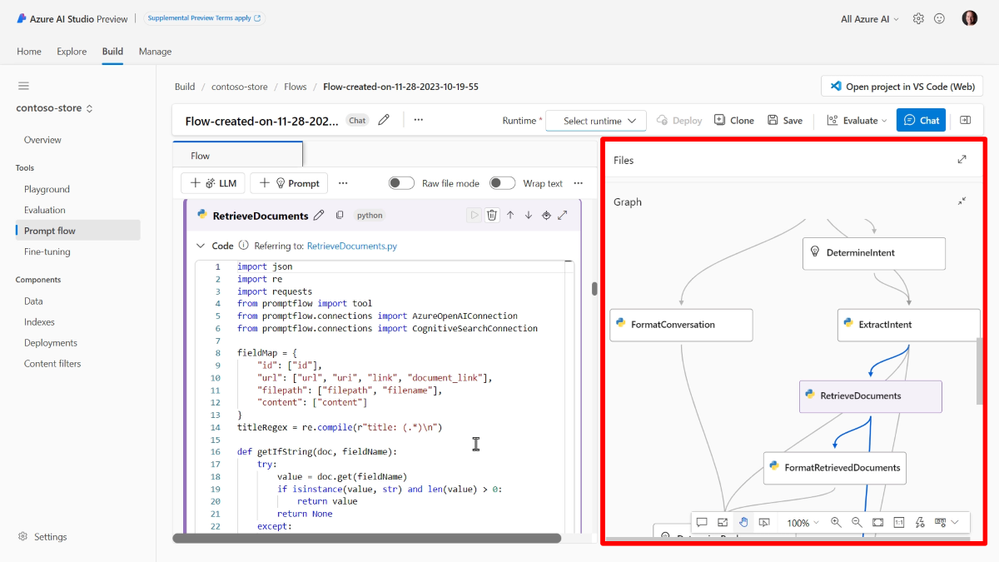The height and width of the screenshot is (562, 999).
Task: Move the RetrieveDocuments node up
Action: [510, 215]
